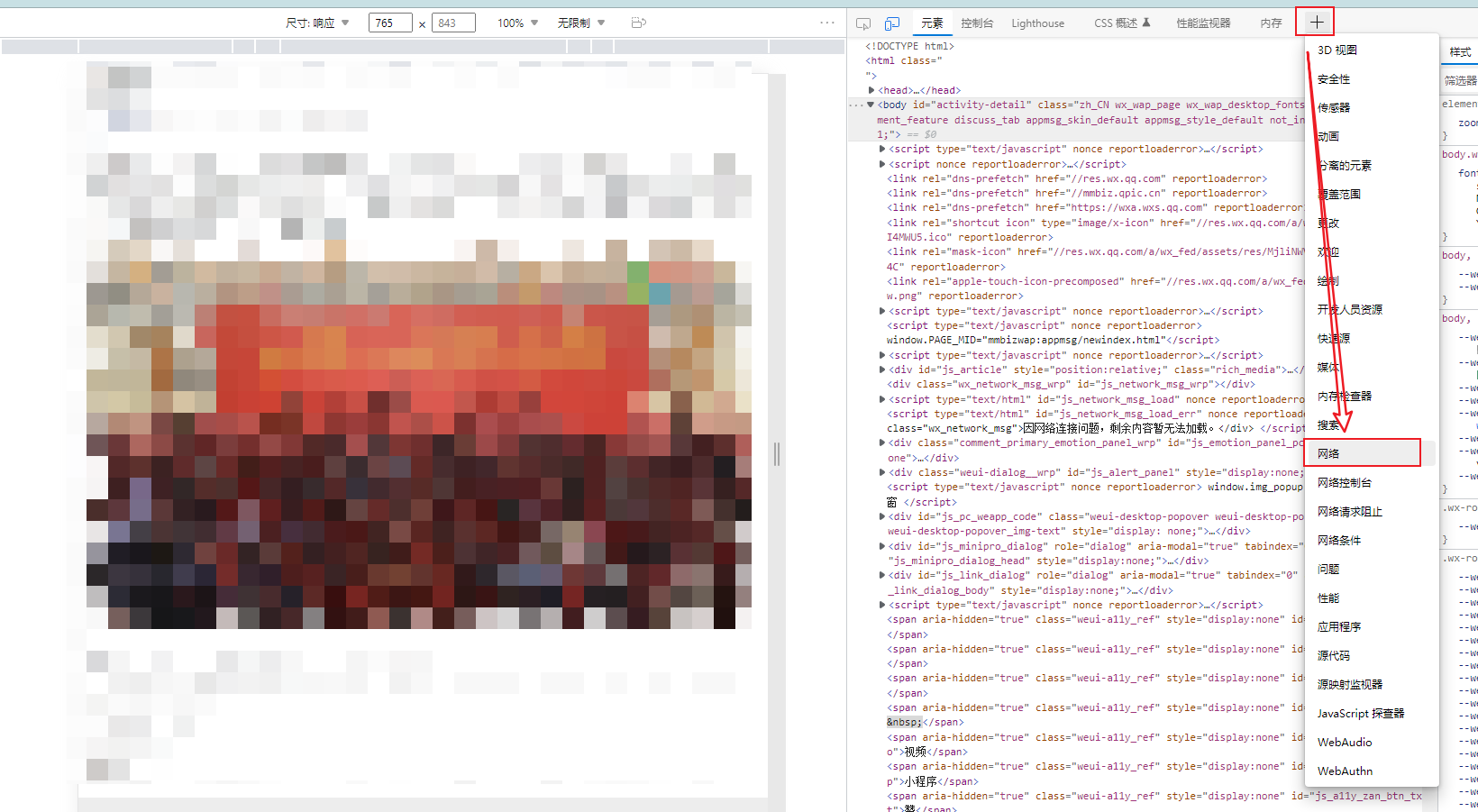The image size is (1478, 812).
Task: Select WebAuthn from the menu
Action: coord(1371,771)
